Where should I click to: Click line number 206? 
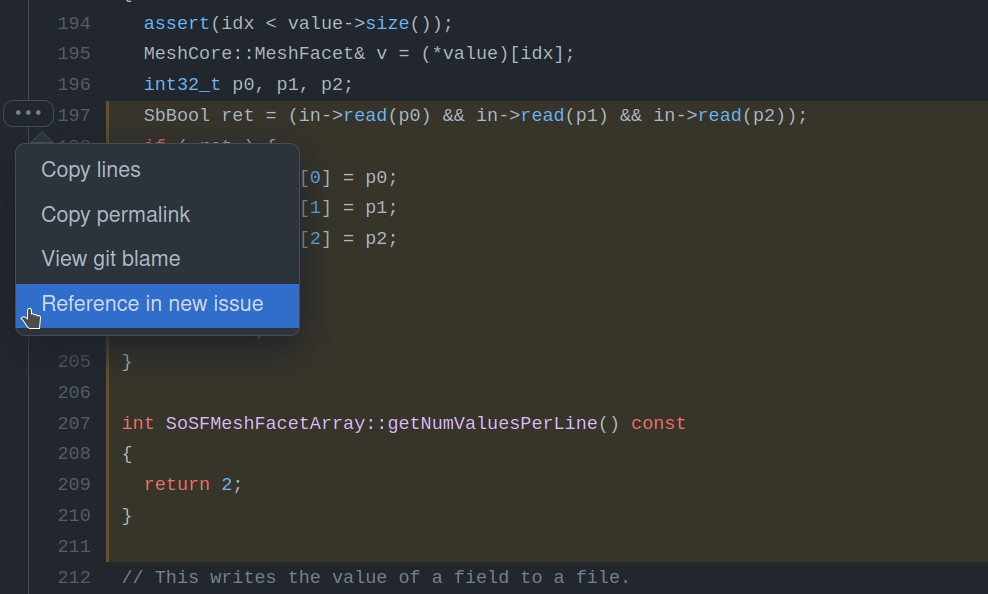point(73,392)
